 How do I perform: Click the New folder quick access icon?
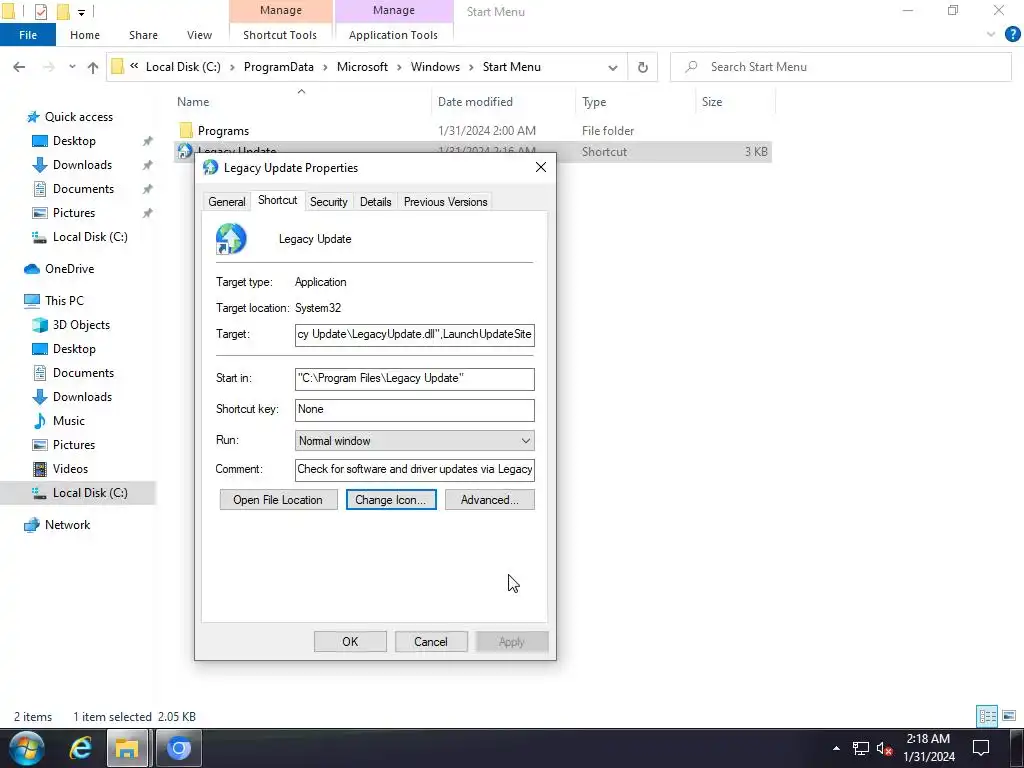click(x=63, y=12)
